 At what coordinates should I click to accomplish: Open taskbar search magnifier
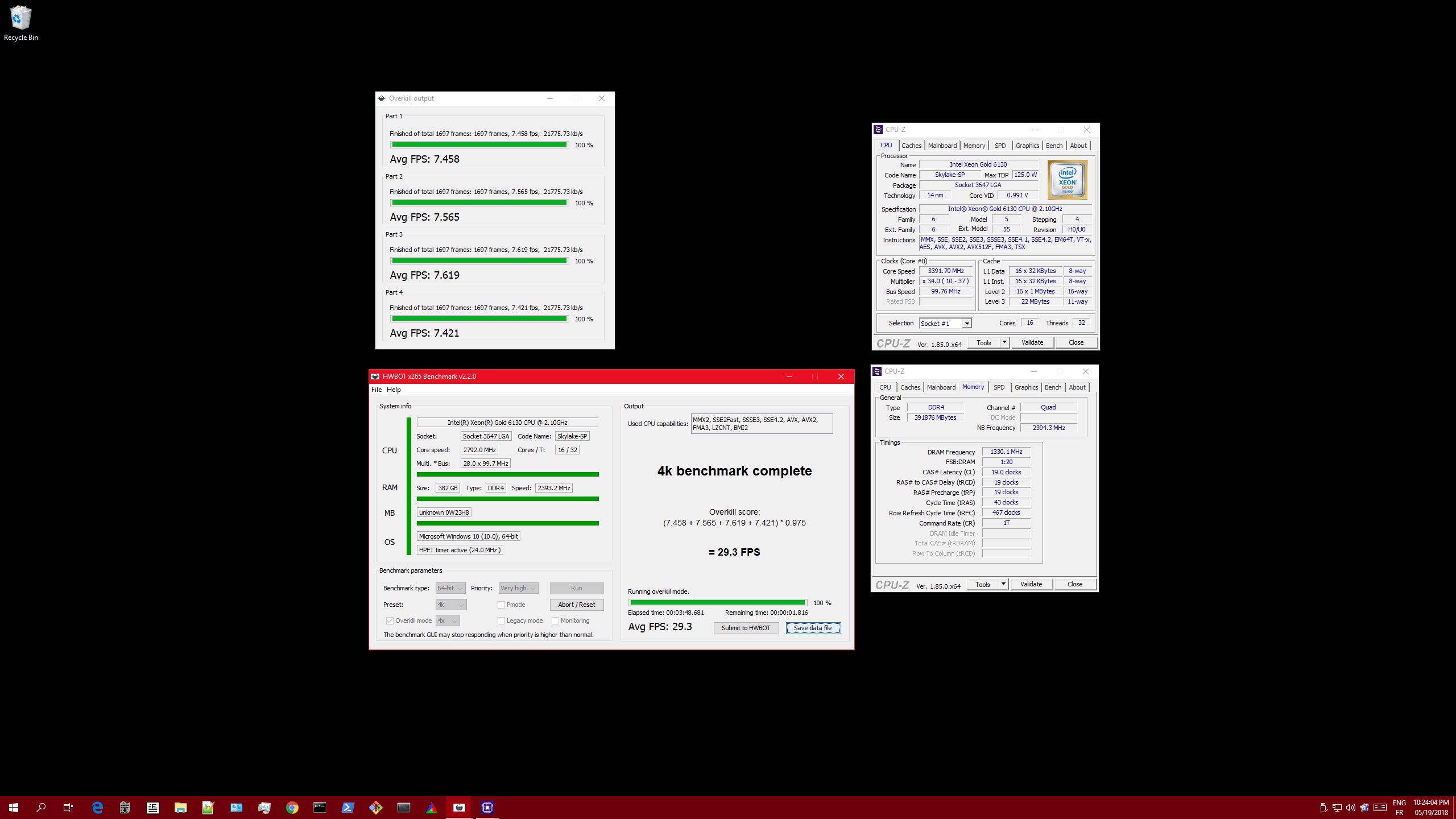pos(41,808)
